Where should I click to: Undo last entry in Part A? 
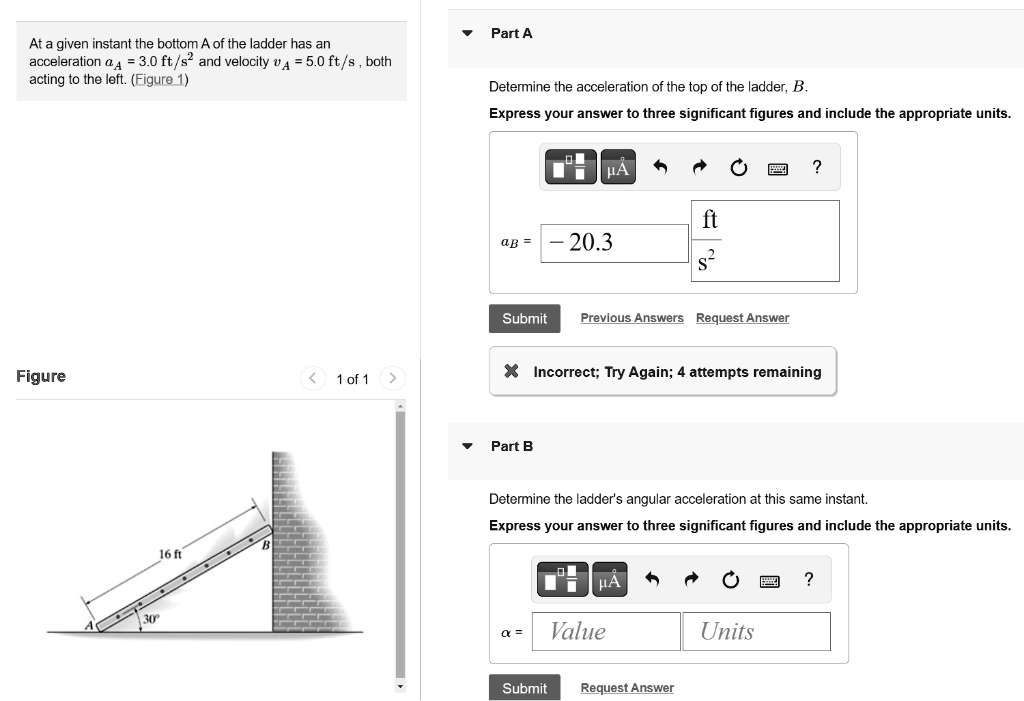[660, 168]
